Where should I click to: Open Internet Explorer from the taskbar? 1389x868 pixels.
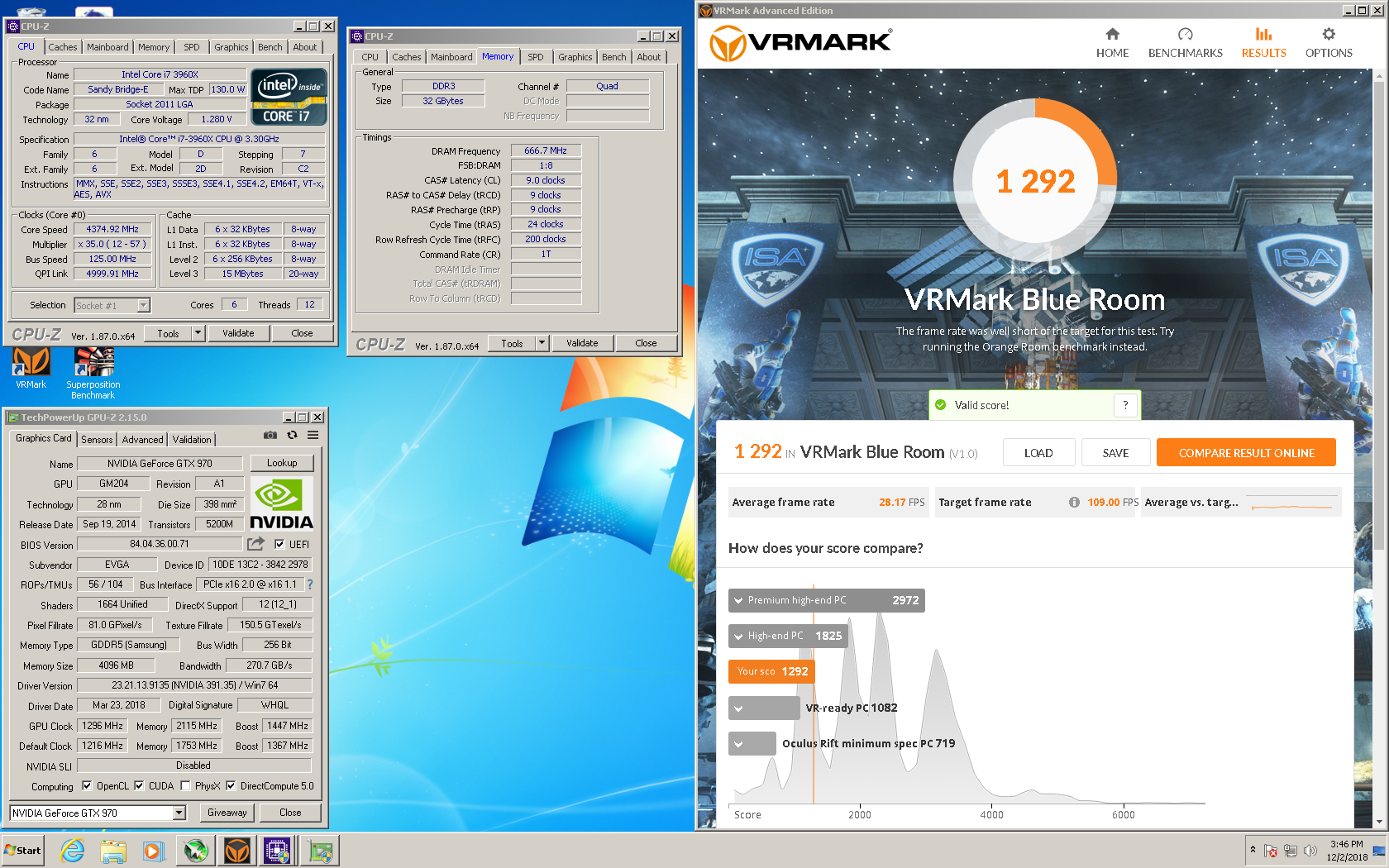73,851
